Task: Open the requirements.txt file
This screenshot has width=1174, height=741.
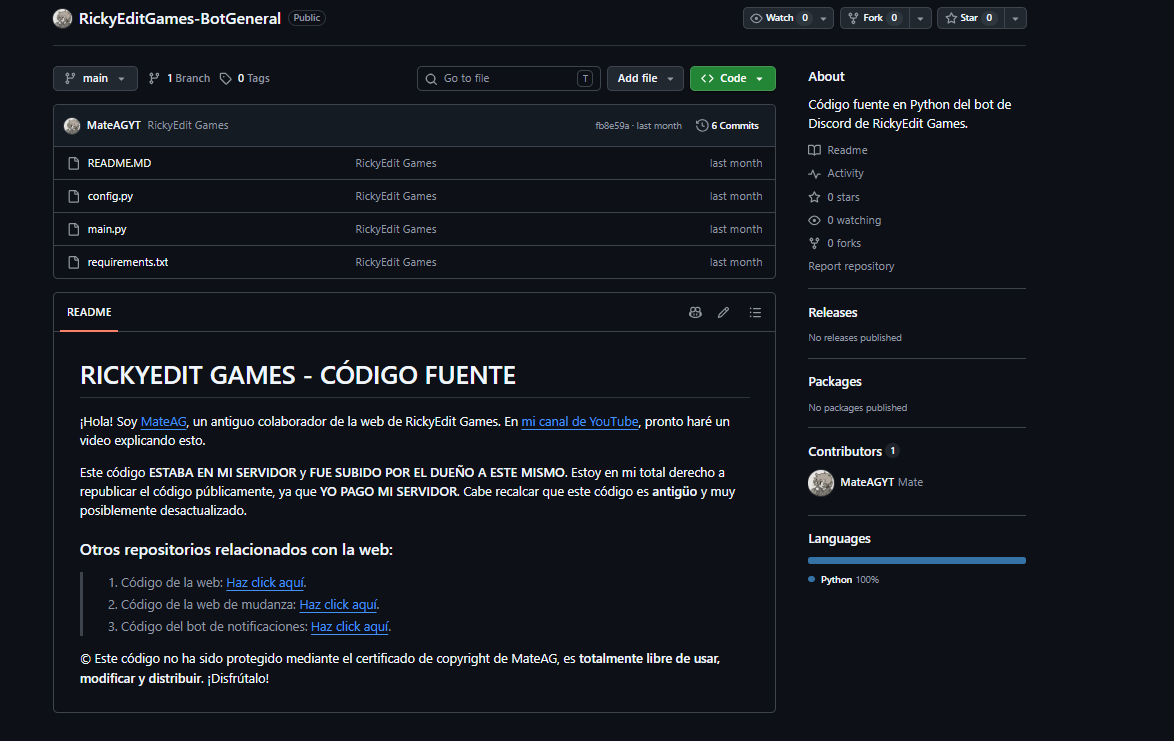Action: [128, 262]
